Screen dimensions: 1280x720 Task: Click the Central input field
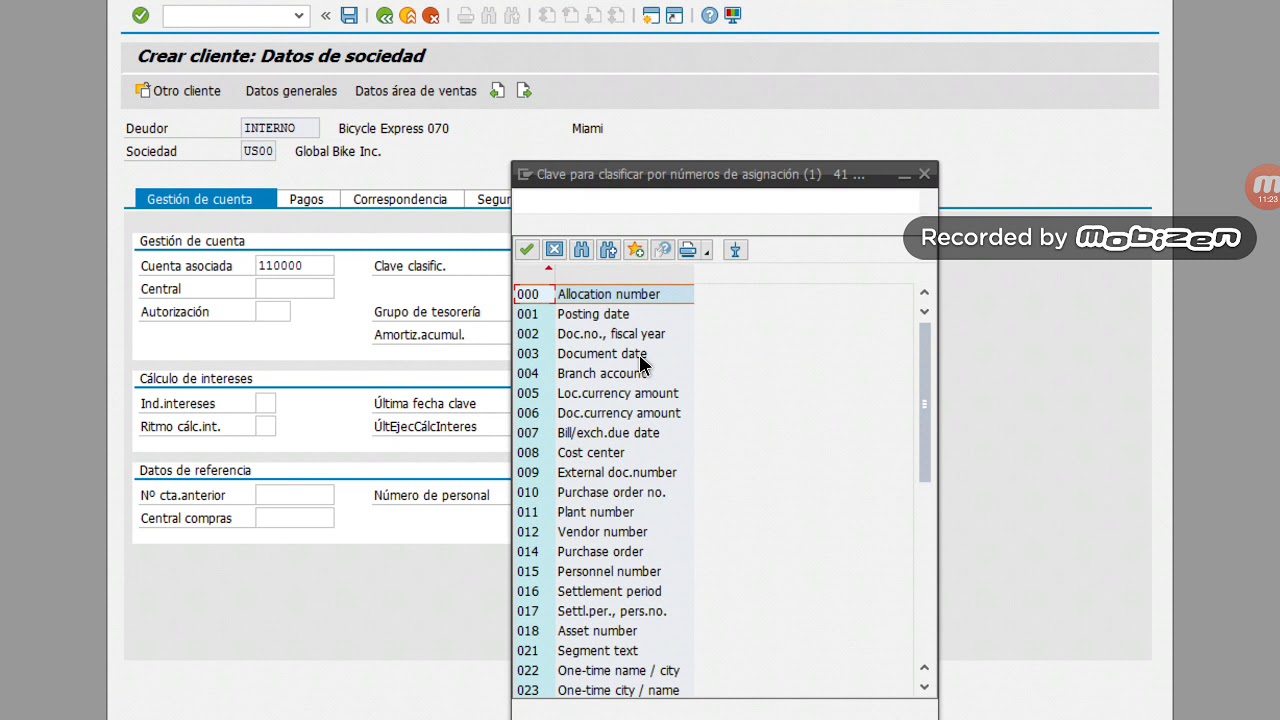[295, 289]
